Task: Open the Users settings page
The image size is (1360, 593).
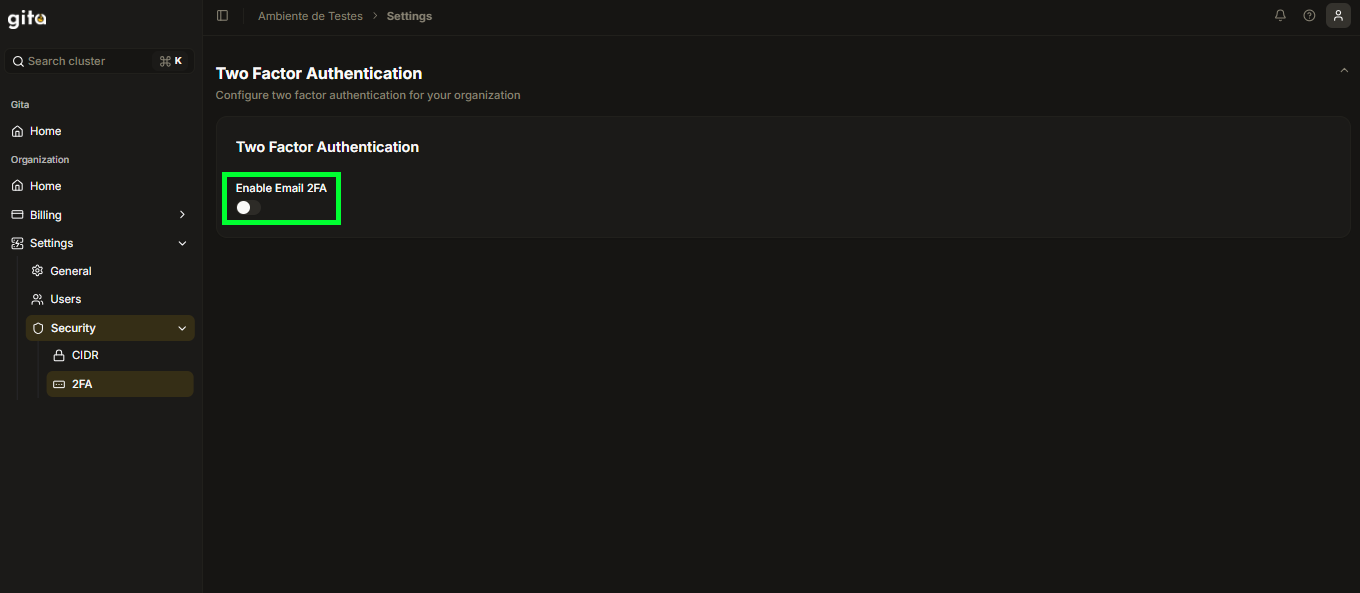Action: tap(66, 299)
